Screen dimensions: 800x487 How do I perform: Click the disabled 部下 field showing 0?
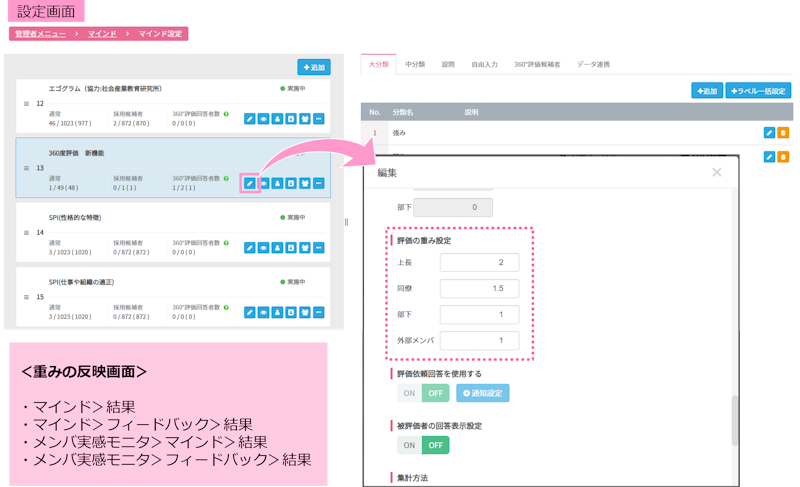tap(453, 207)
